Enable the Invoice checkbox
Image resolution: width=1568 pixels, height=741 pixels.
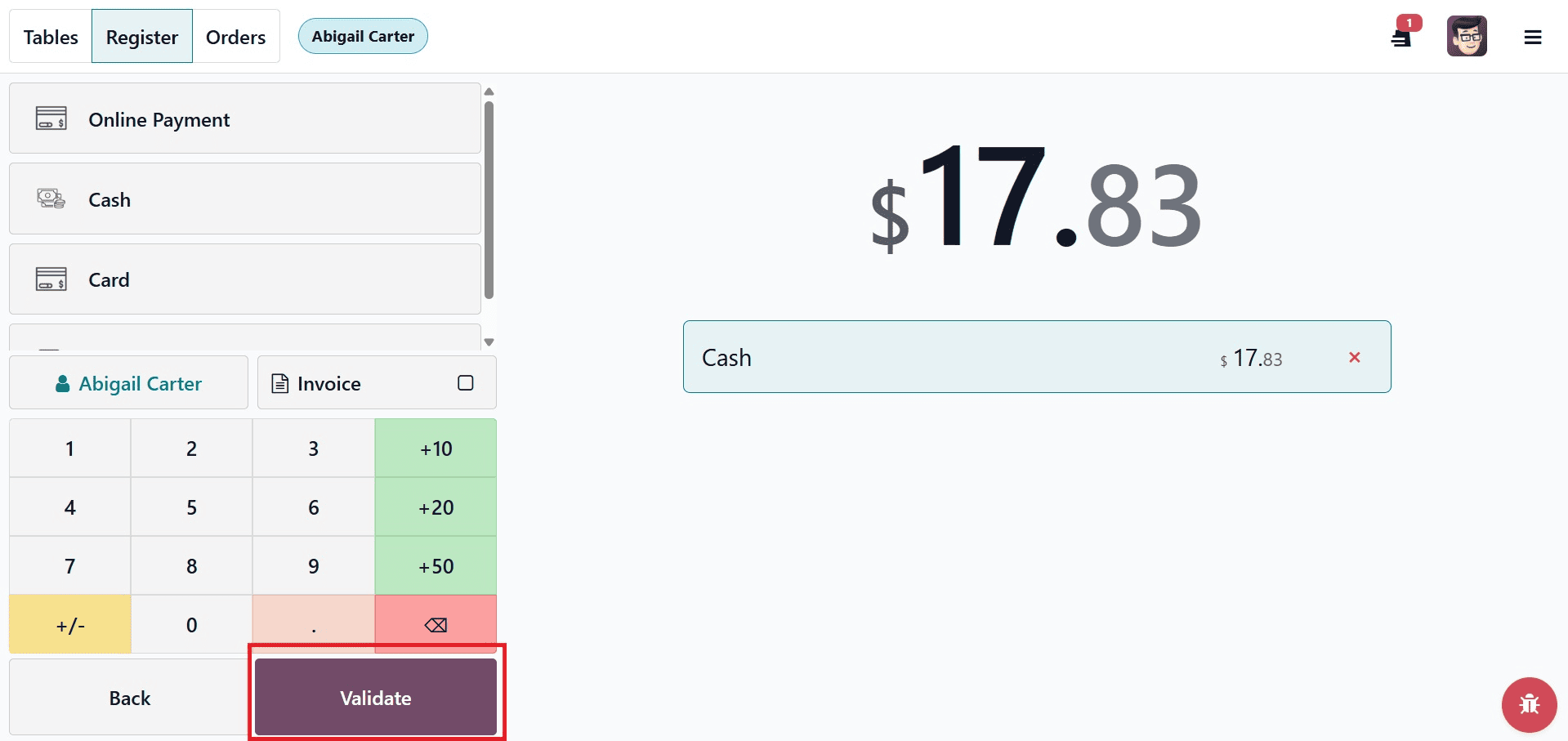[x=465, y=382]
